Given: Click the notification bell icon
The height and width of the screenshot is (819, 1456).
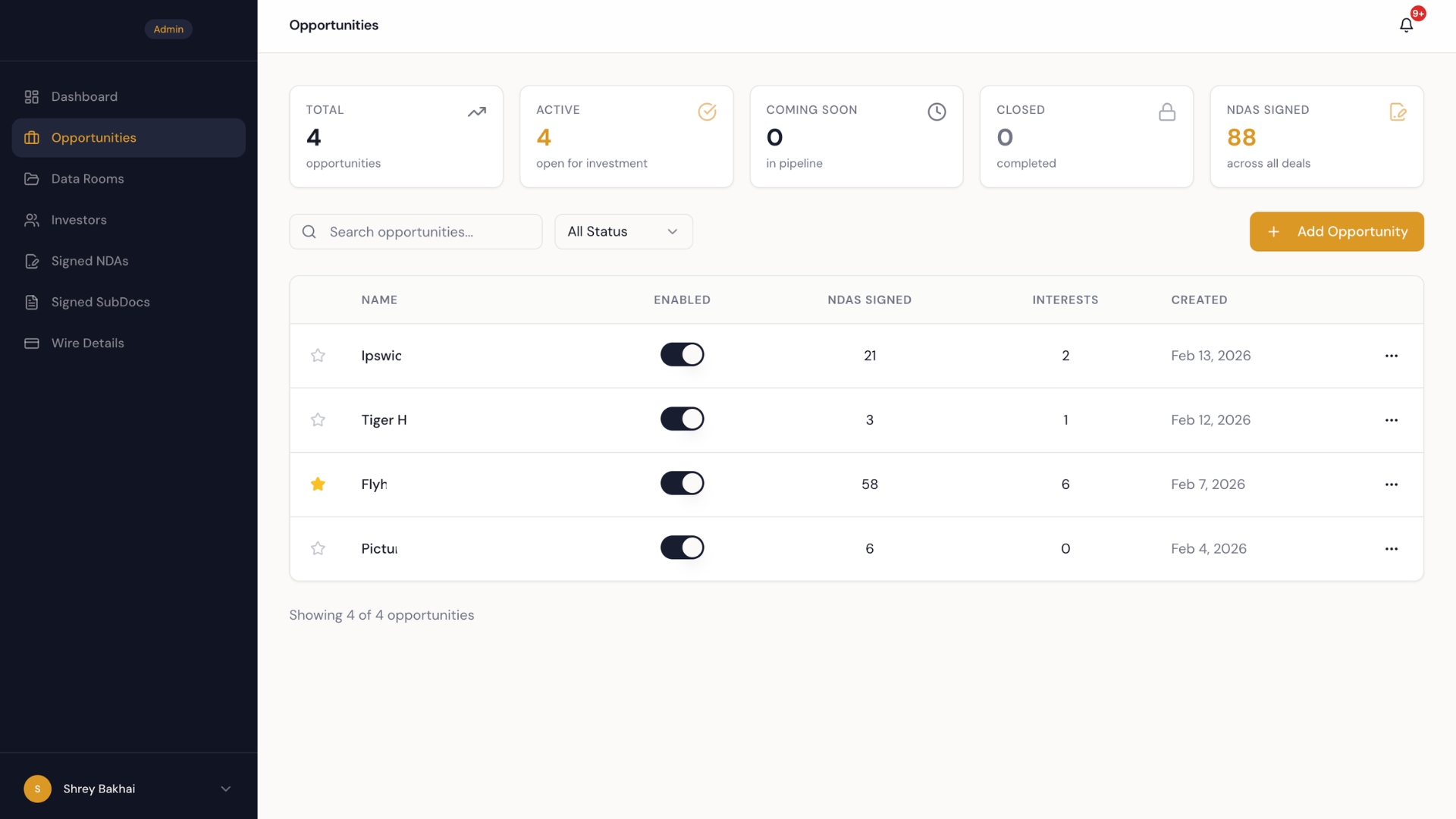Looking at the screenshot, I should point(1405,24).
